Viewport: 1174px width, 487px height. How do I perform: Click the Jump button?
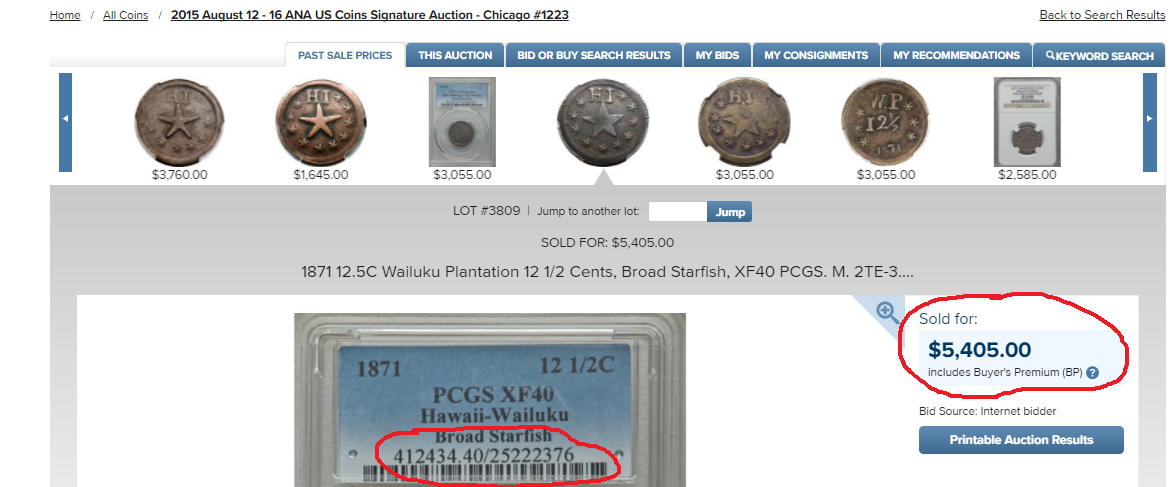coord(730,211)
